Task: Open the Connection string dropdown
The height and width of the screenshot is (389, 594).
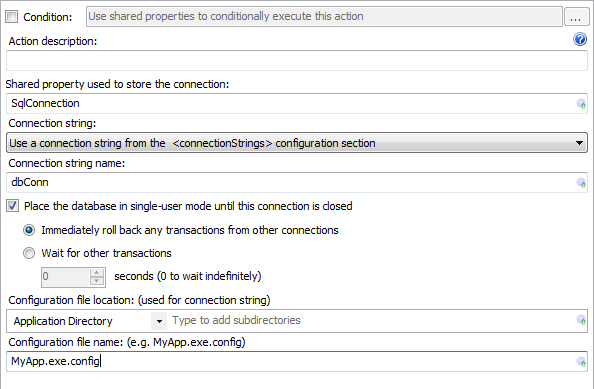Action: pos(297,143)
